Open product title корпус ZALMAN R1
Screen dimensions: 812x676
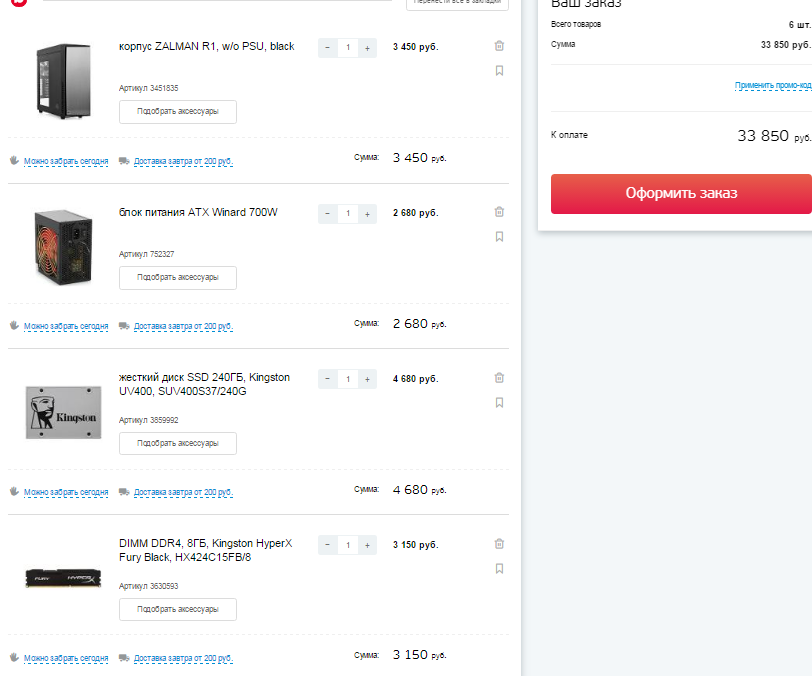[x=207, y=46]
